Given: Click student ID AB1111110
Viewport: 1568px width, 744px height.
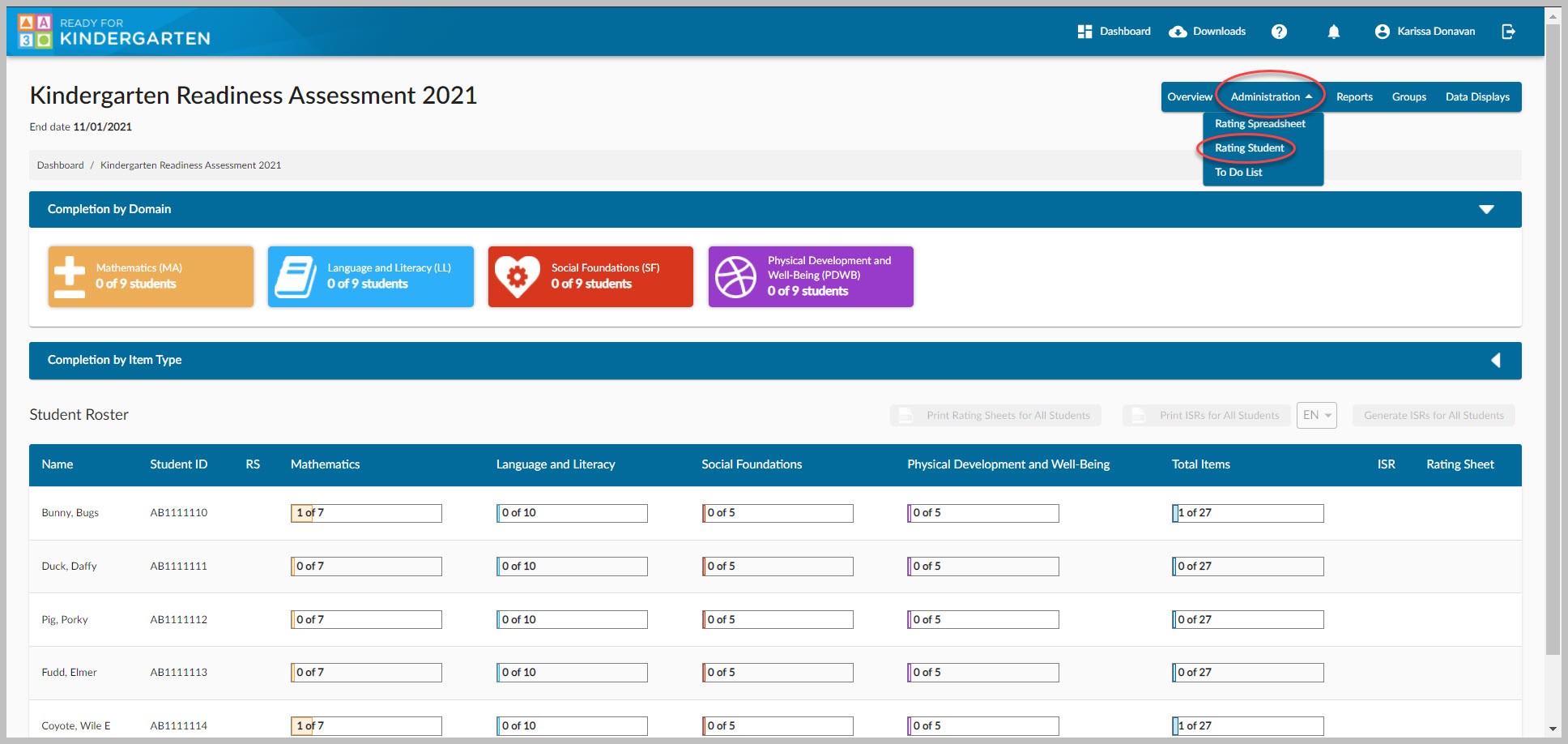Looking at the screenshot, I should (x=178, y=513).
